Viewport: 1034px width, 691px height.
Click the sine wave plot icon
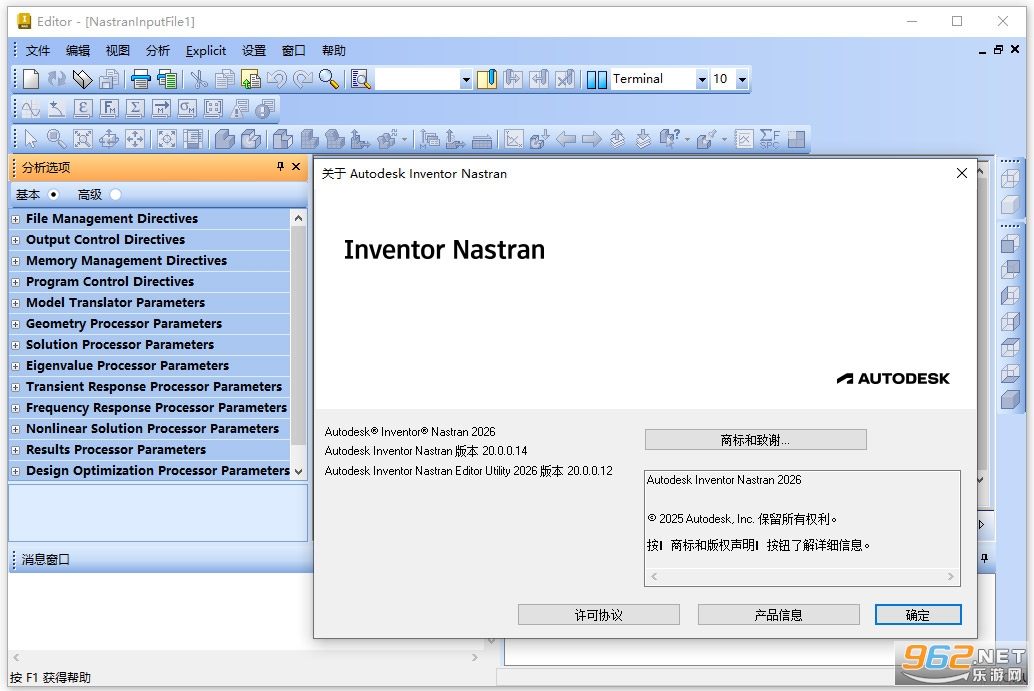[30, 109]
